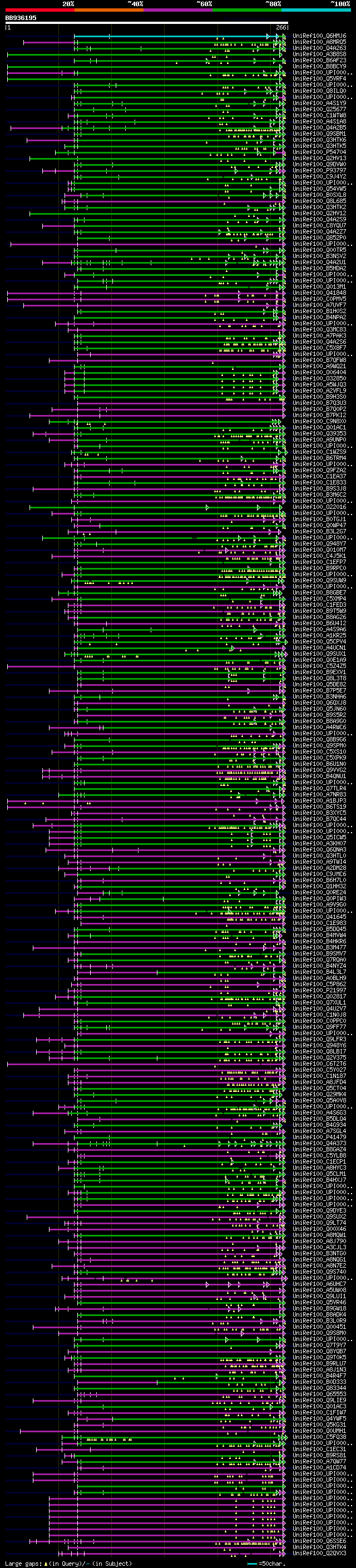Screen dimensions: 356x1568
Task: Select the query name BB936195
Action: pos(21,18)
